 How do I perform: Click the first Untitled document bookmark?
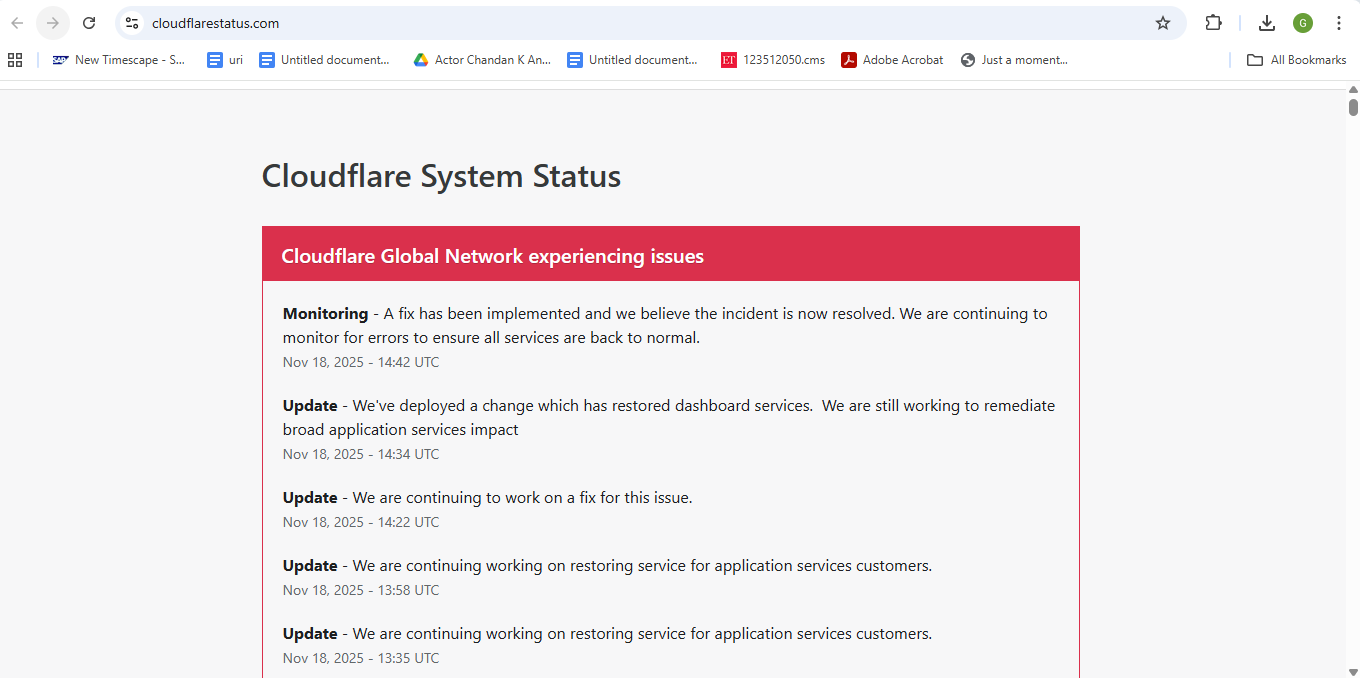[x=325, y=60]
